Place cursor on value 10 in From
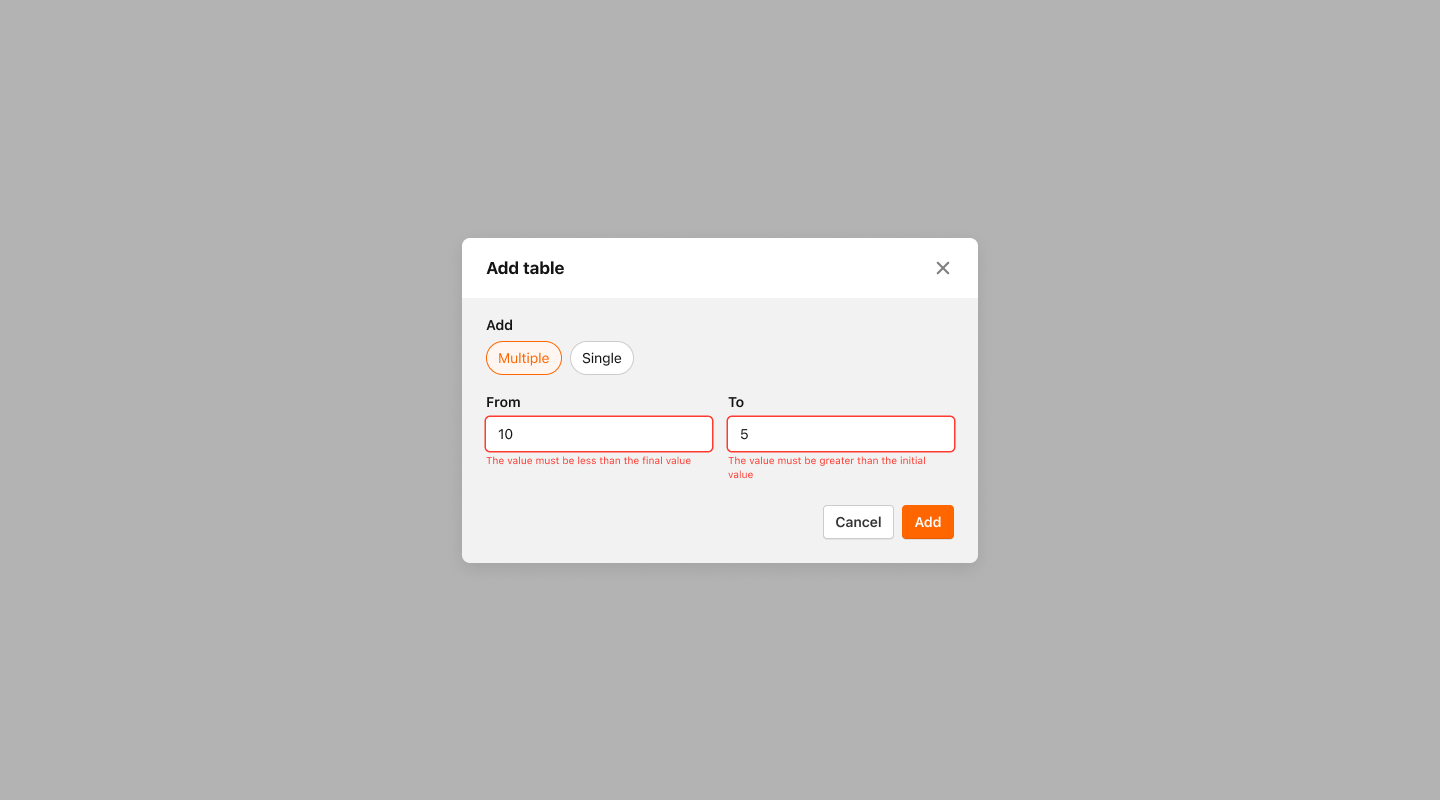The image size is (1440, 800). (505, 434)
